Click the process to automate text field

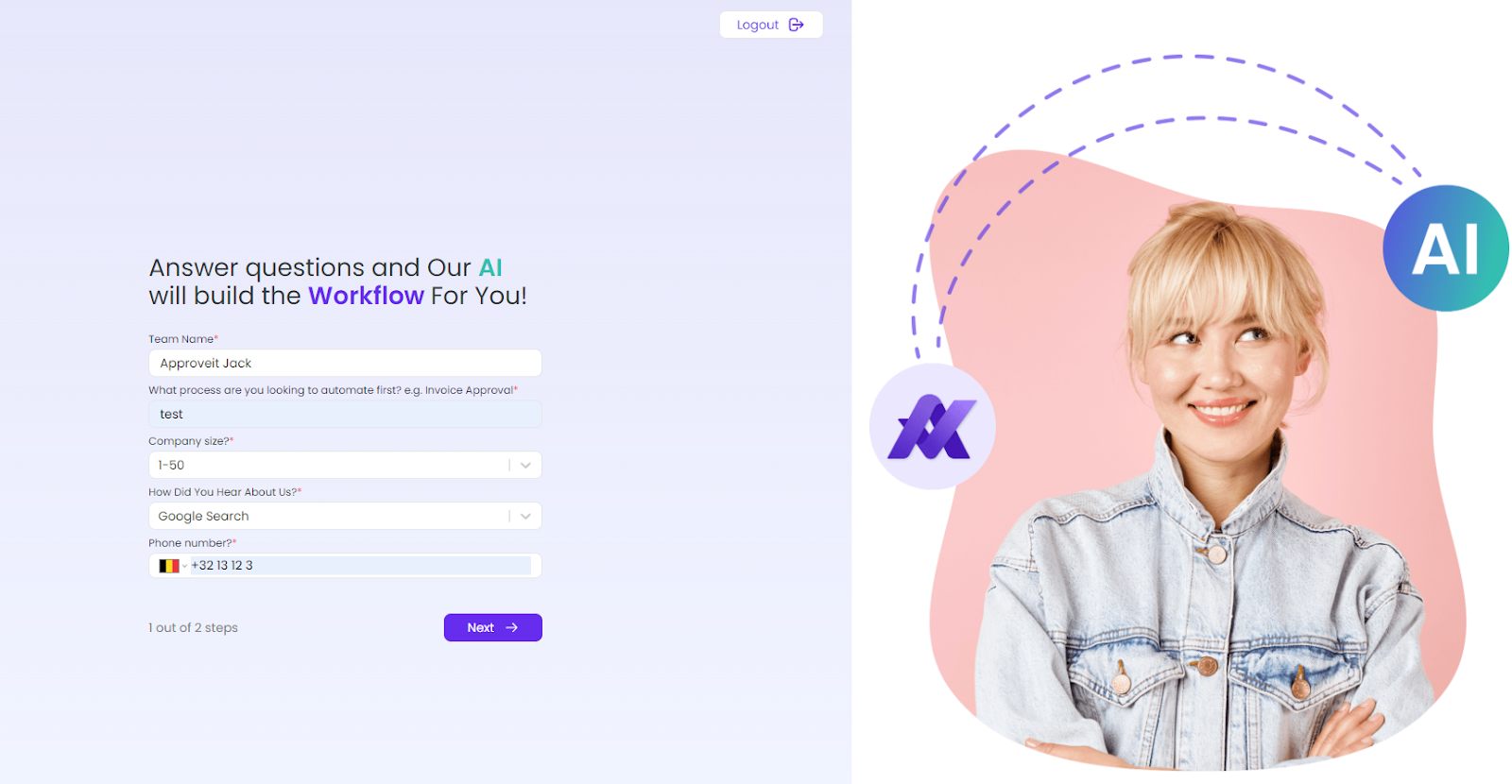(x=345, y=414)
